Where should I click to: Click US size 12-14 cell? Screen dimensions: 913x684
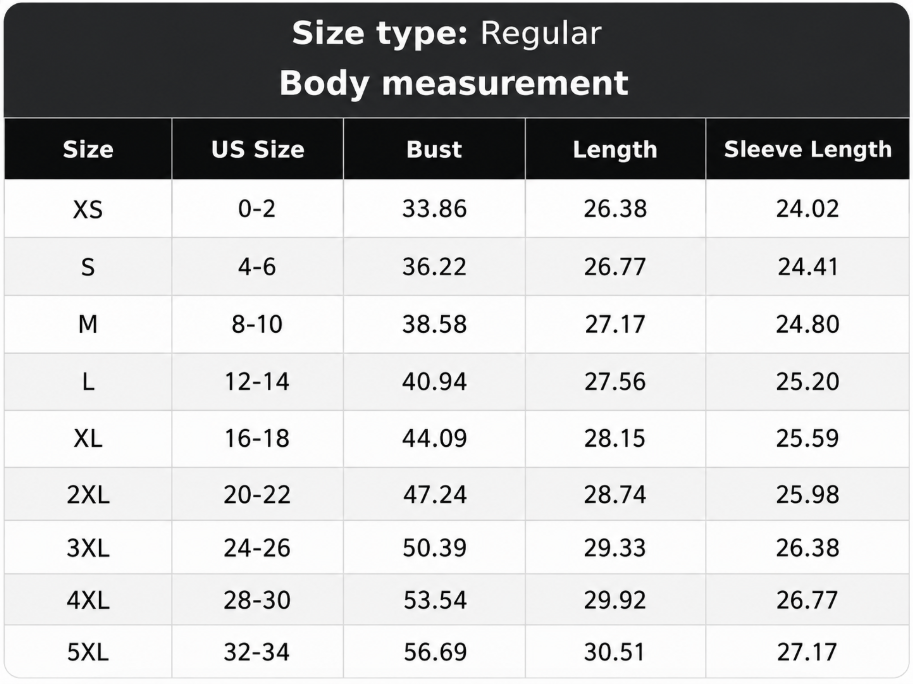point(257,381)
